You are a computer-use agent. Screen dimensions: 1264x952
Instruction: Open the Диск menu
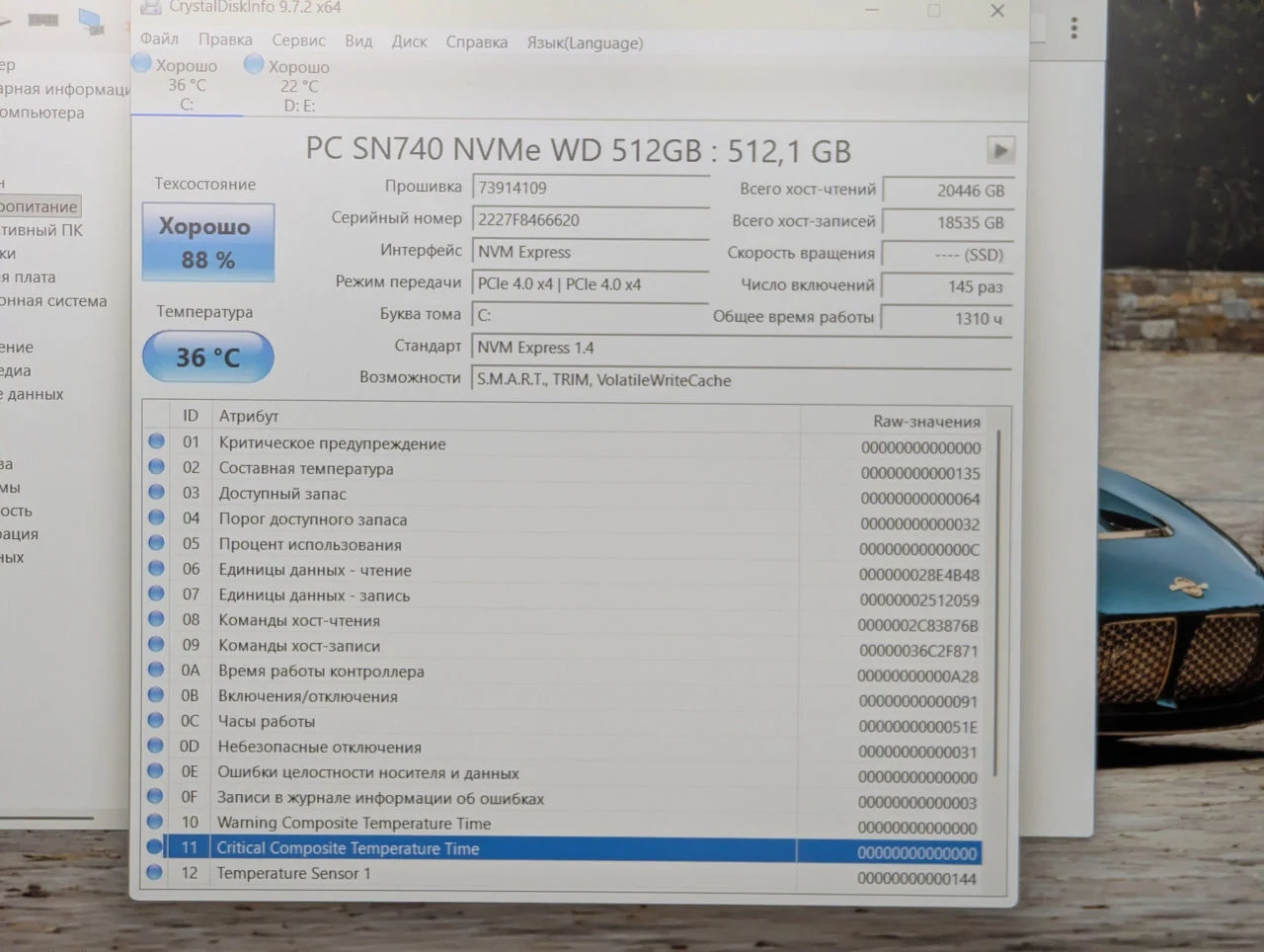[409, 41]
